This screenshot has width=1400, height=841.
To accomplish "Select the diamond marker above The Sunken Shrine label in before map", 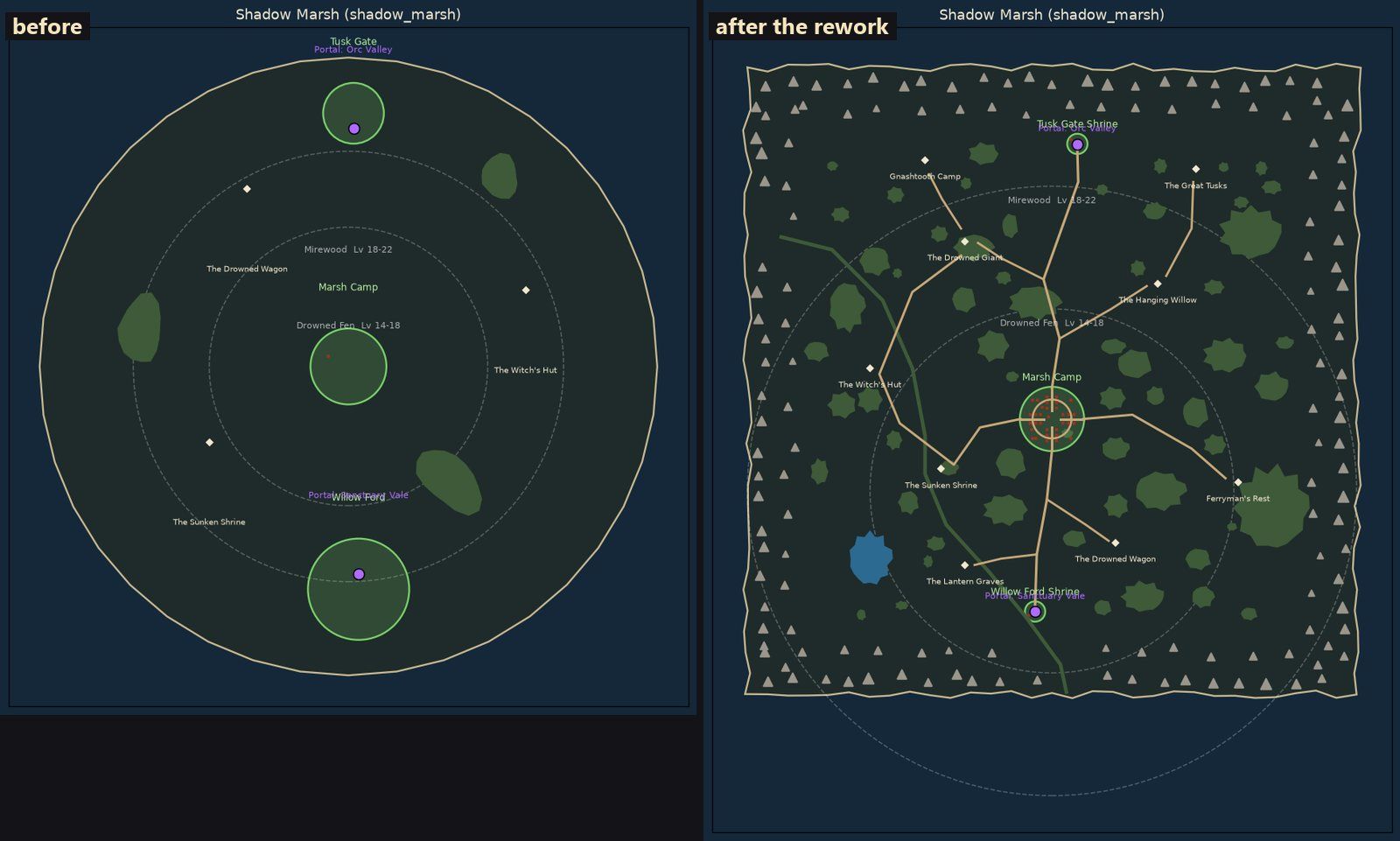I will coord(209,442).
